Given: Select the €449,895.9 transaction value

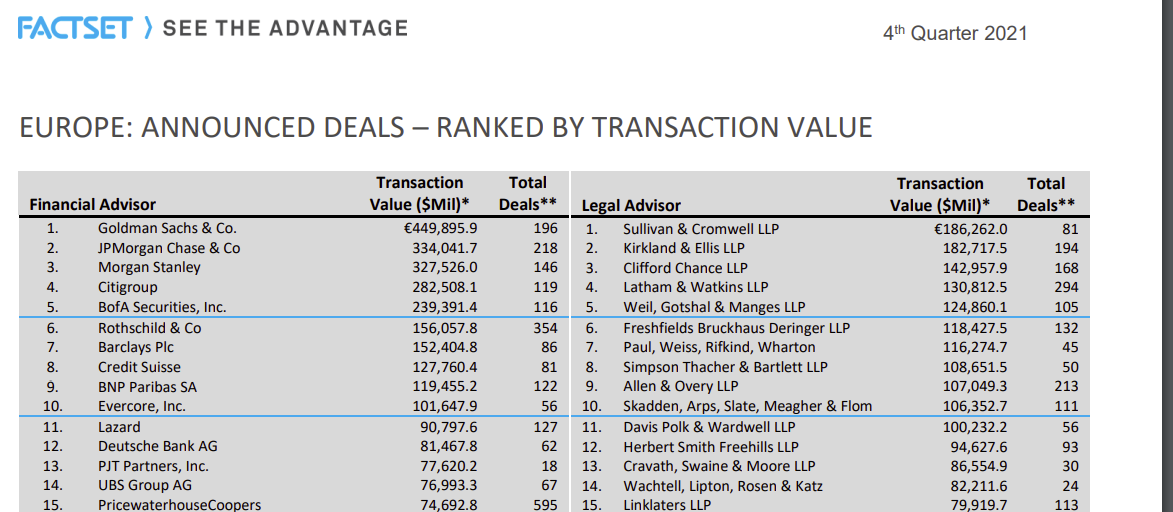Looking at the screenshot, I should 439,228.
